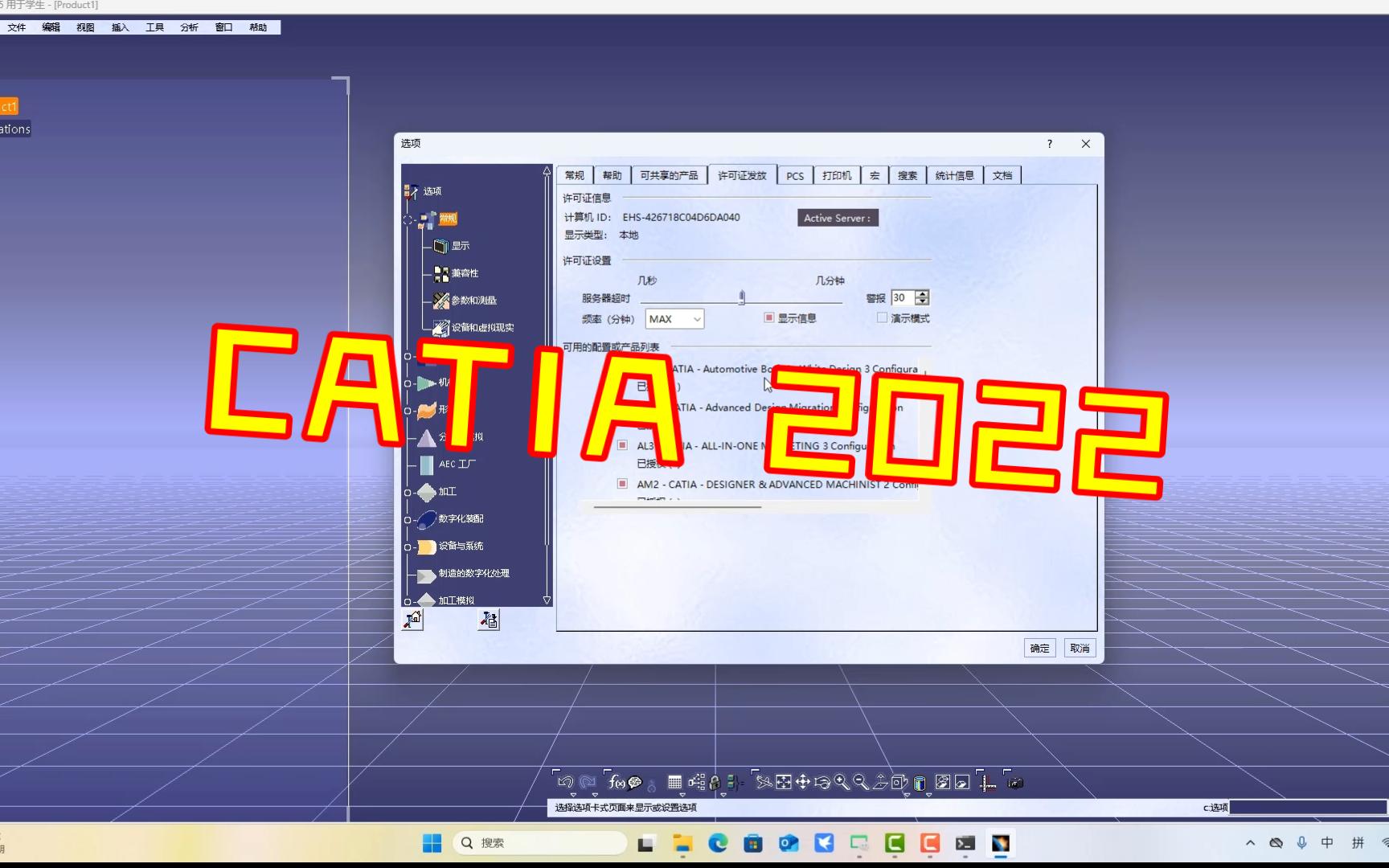The image size is (1389, 868).
Task: Open the render-style cylinder dropdown arrow
Action: pos(928,795)
